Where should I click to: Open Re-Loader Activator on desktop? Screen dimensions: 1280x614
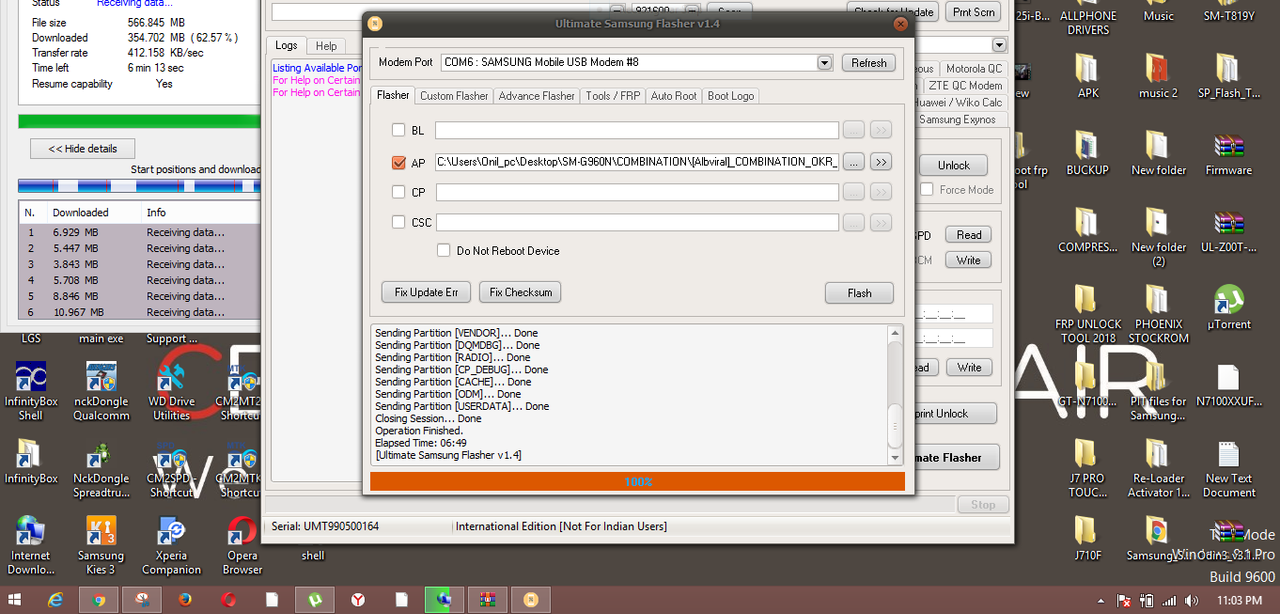(x=1158, y=470)
